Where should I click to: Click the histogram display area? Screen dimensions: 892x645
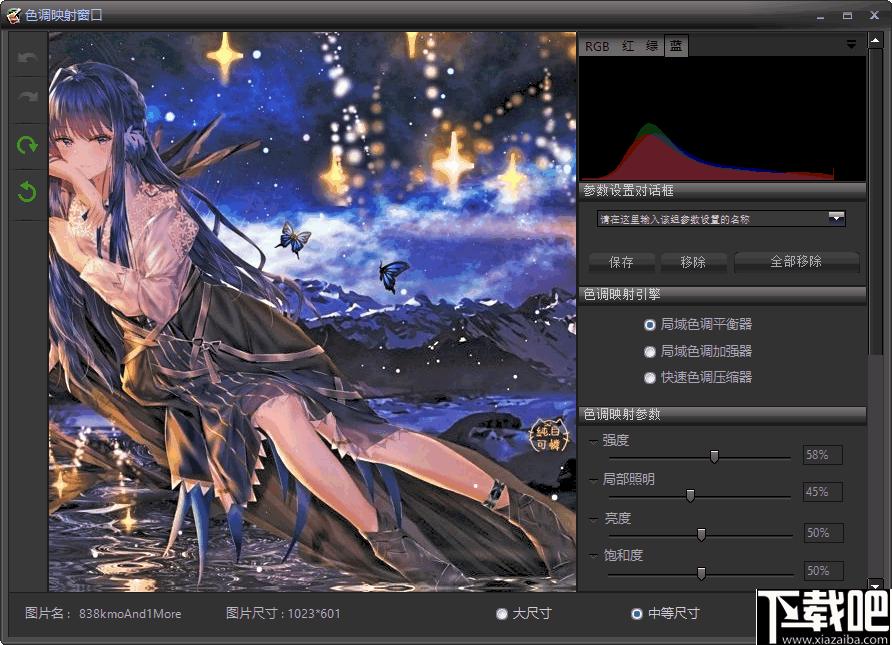click(x=722, y=119)
